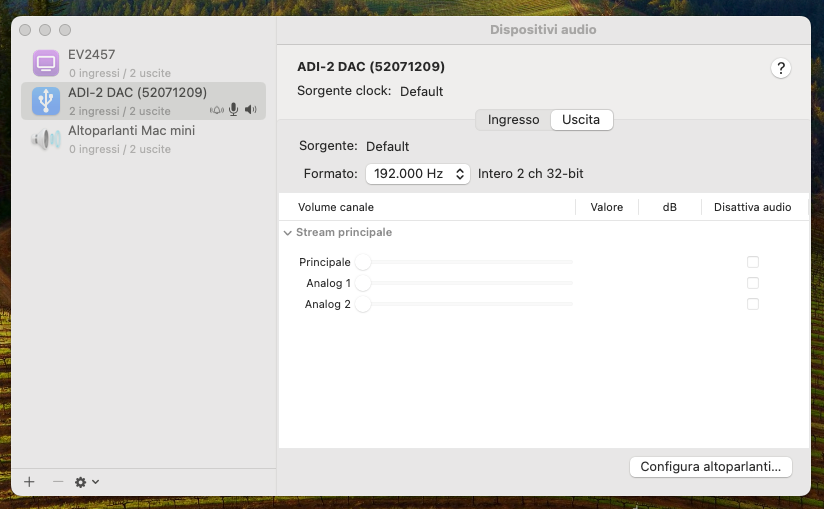The width and height of the screenshot is (824, 509).
Task: Click the Analog 2 volume slider
Action: point(464,304)
